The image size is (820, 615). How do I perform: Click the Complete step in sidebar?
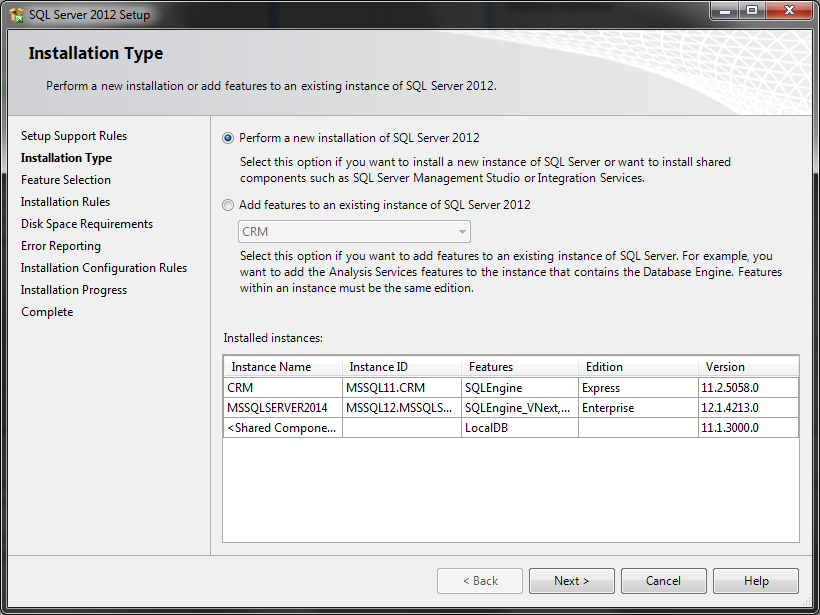point(46,311)
